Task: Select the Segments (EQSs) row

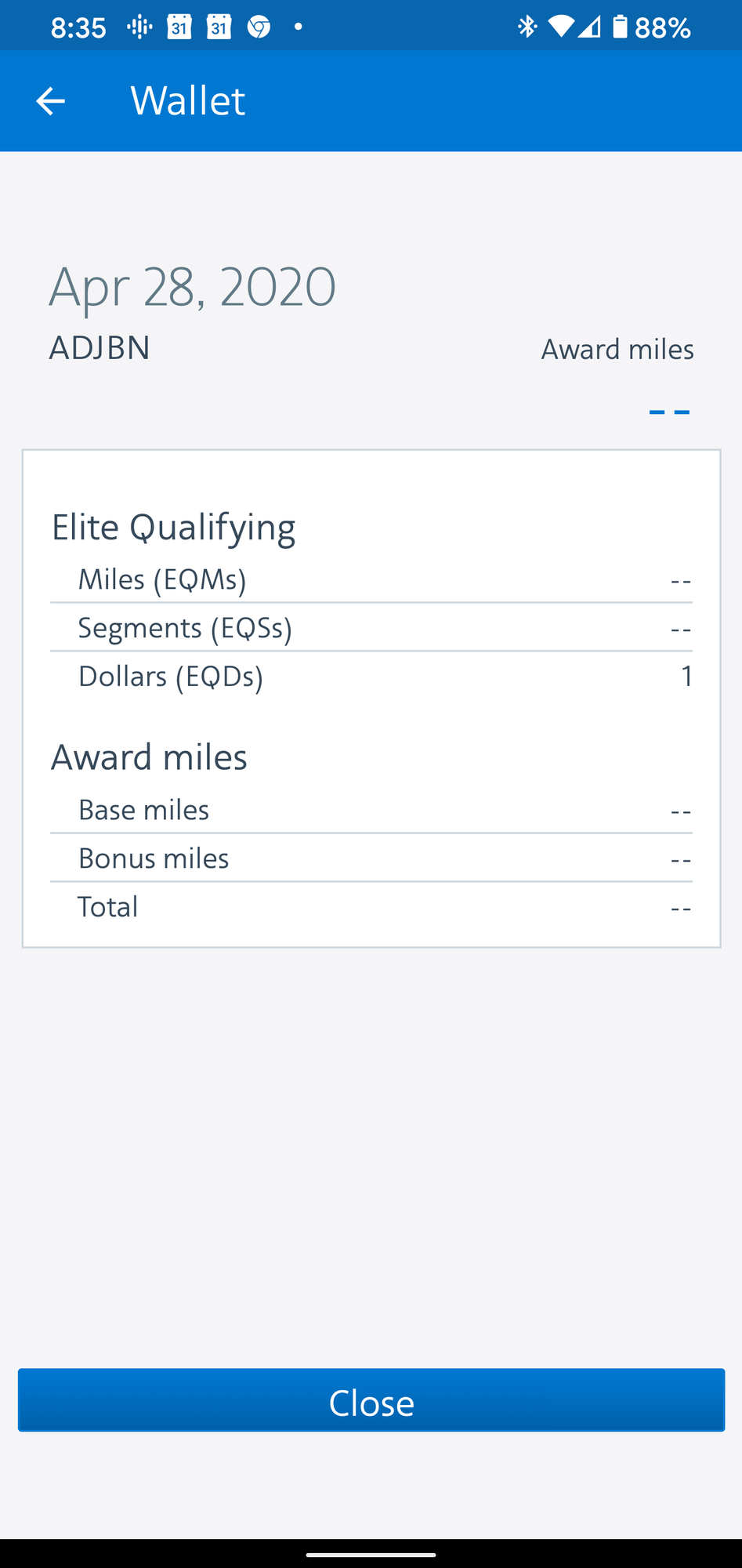Action: 371,628
